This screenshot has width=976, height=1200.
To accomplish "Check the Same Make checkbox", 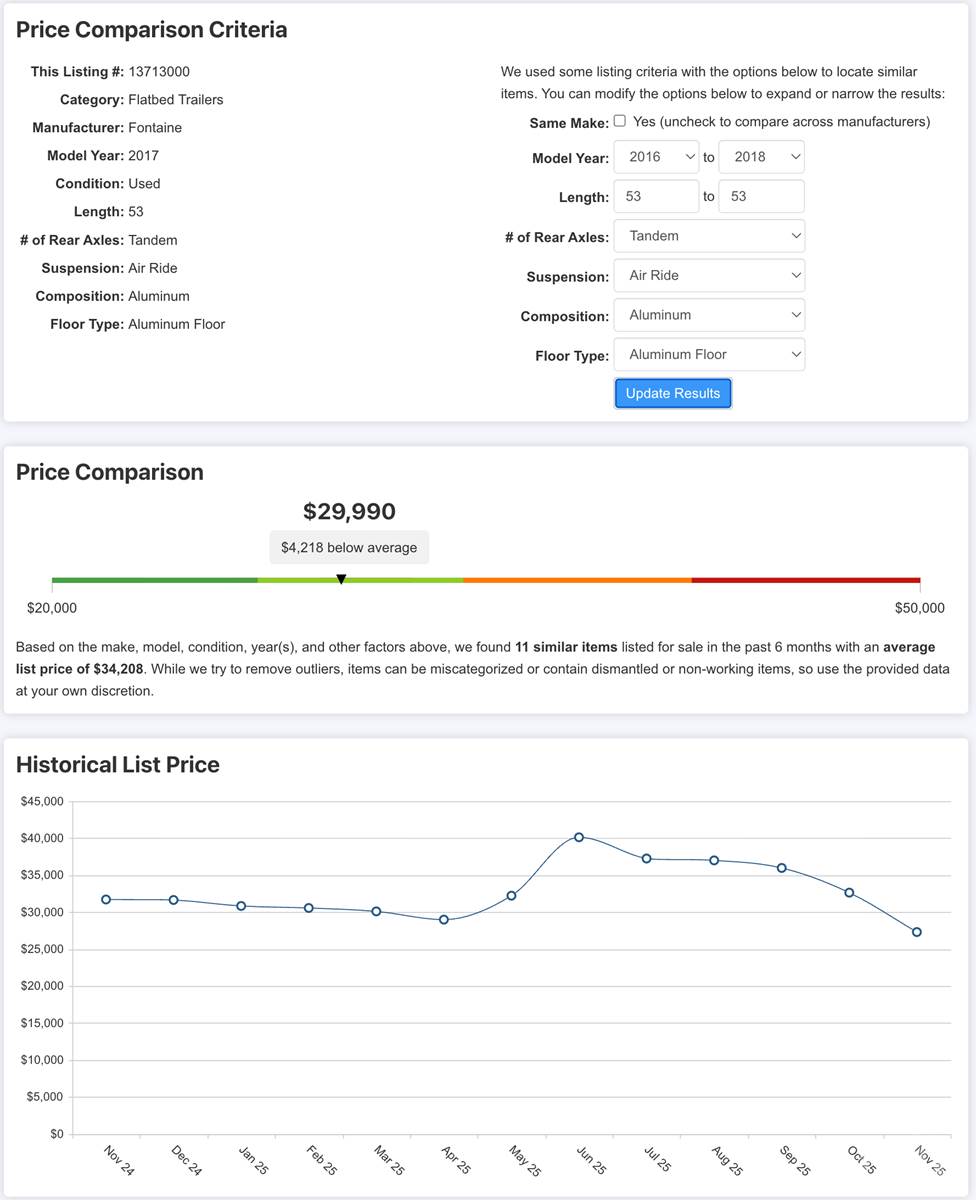I will (620, 121).
